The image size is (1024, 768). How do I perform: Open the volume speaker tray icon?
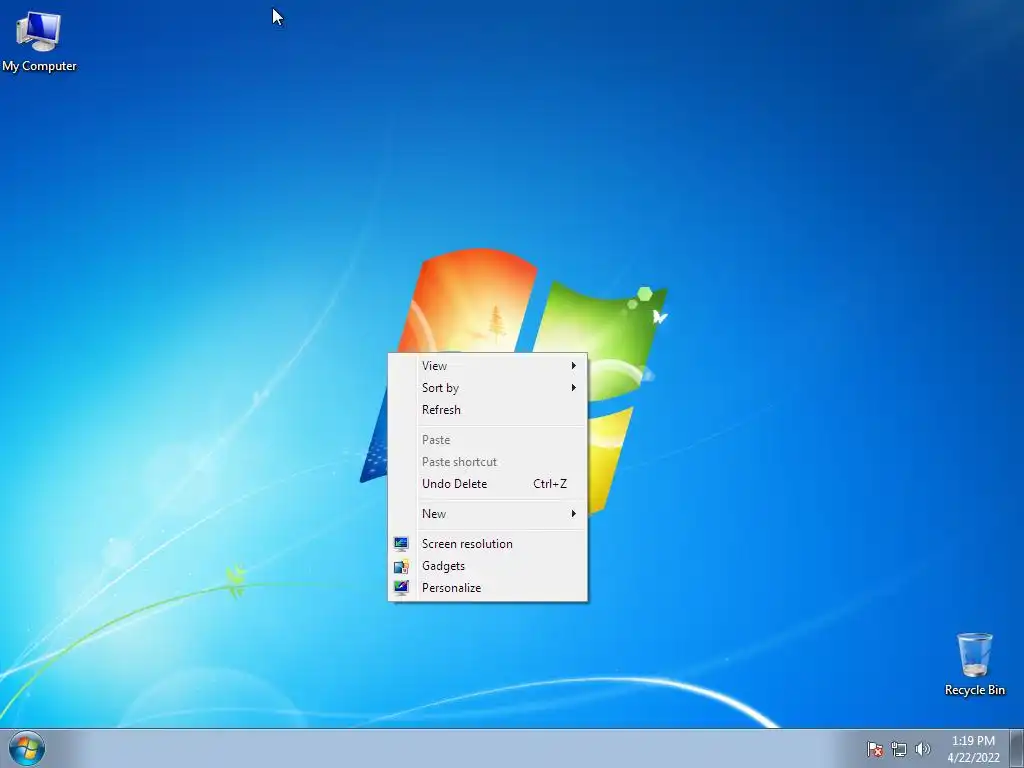pos(922,749)
